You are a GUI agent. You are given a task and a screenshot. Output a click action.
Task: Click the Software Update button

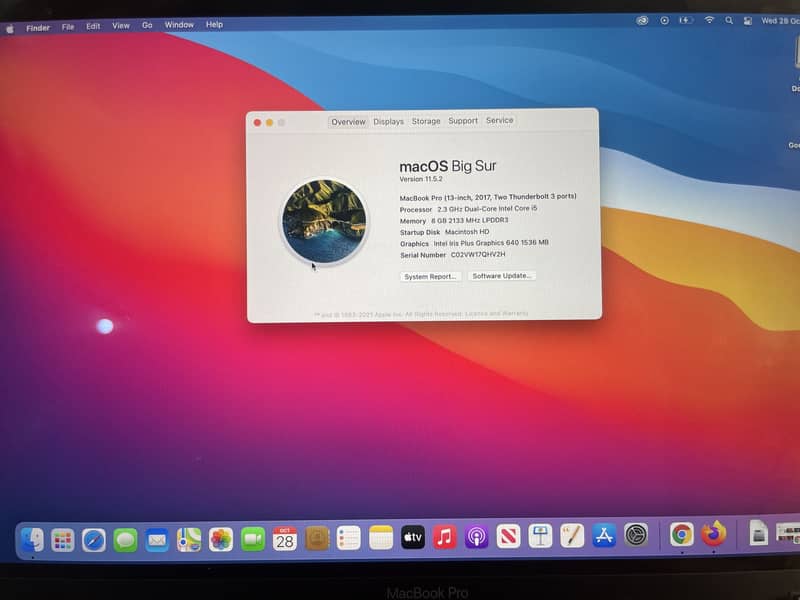coord(502,276)
